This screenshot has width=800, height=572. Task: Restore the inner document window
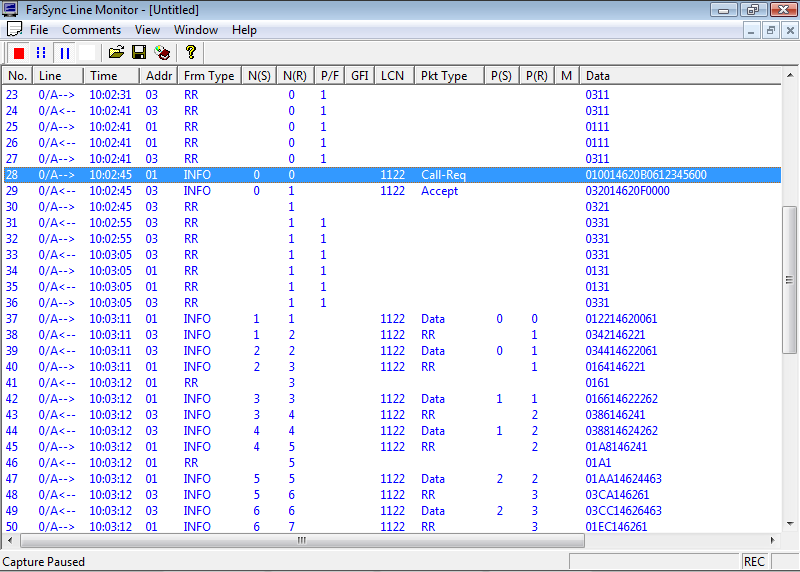tap(770, 31)
